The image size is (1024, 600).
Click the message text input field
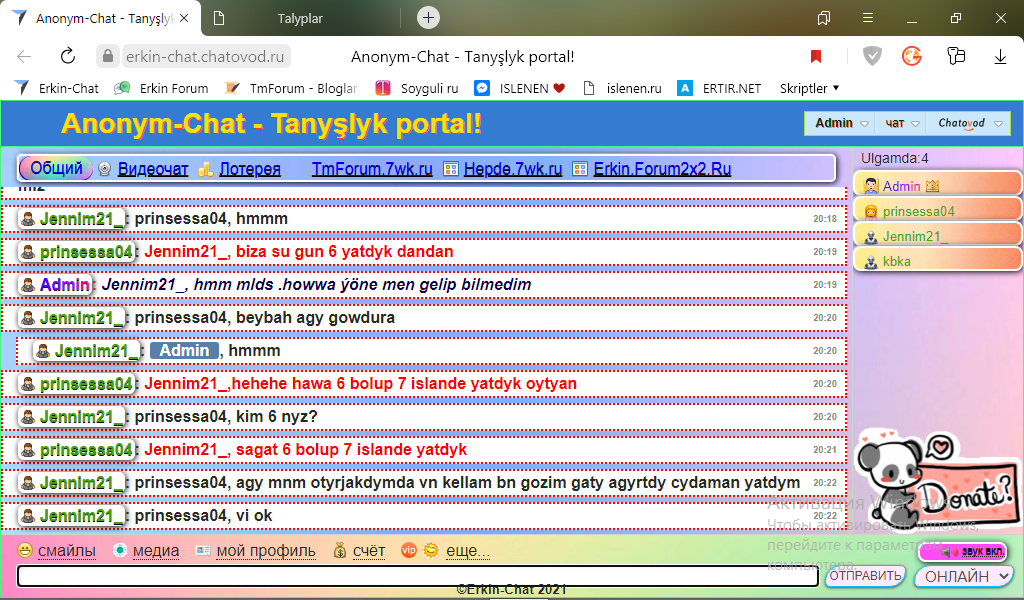418,576
